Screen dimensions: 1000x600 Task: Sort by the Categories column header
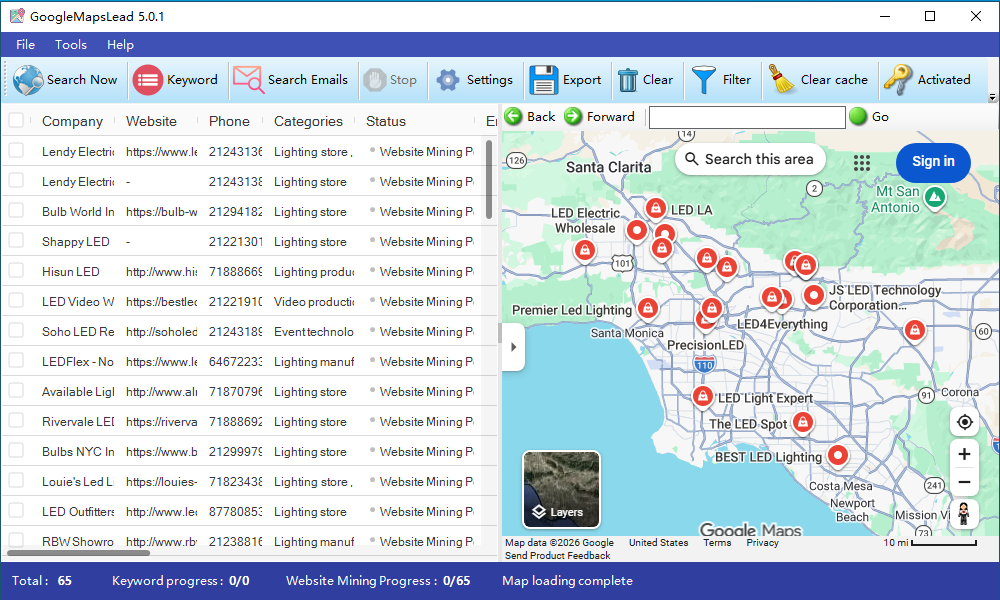308,121
